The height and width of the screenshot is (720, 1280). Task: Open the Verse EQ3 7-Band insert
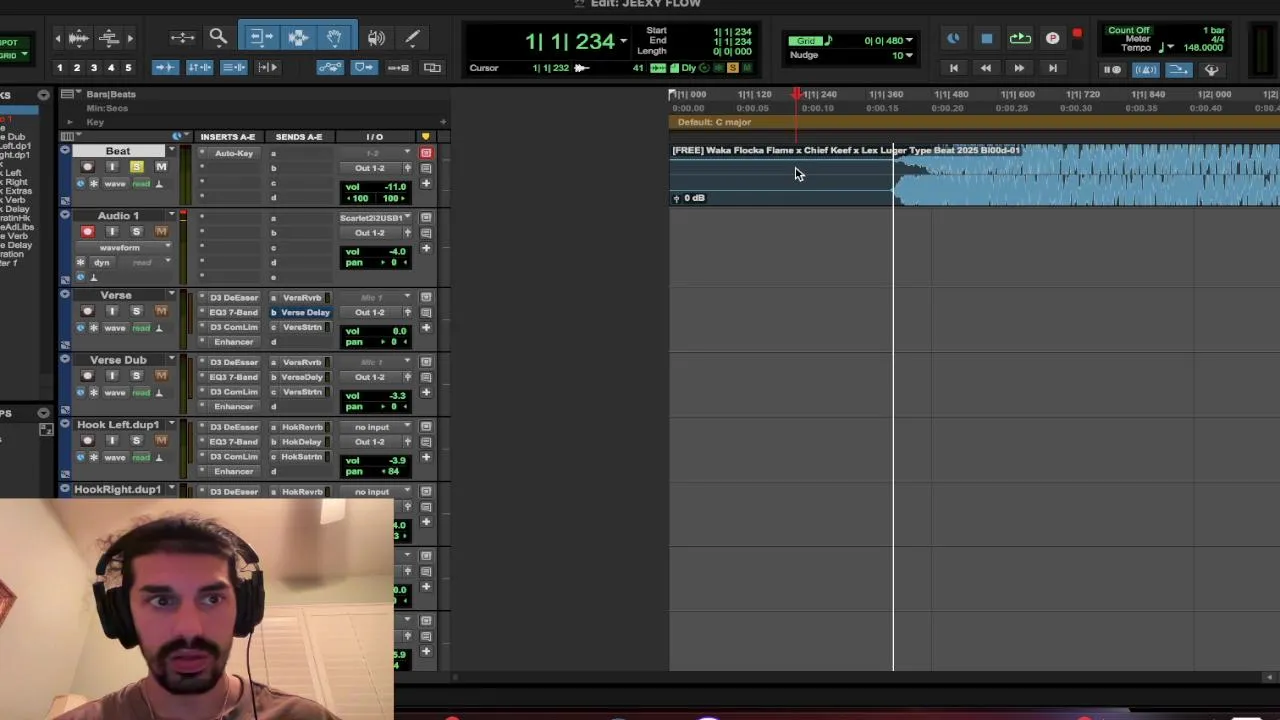coord(233,312)
